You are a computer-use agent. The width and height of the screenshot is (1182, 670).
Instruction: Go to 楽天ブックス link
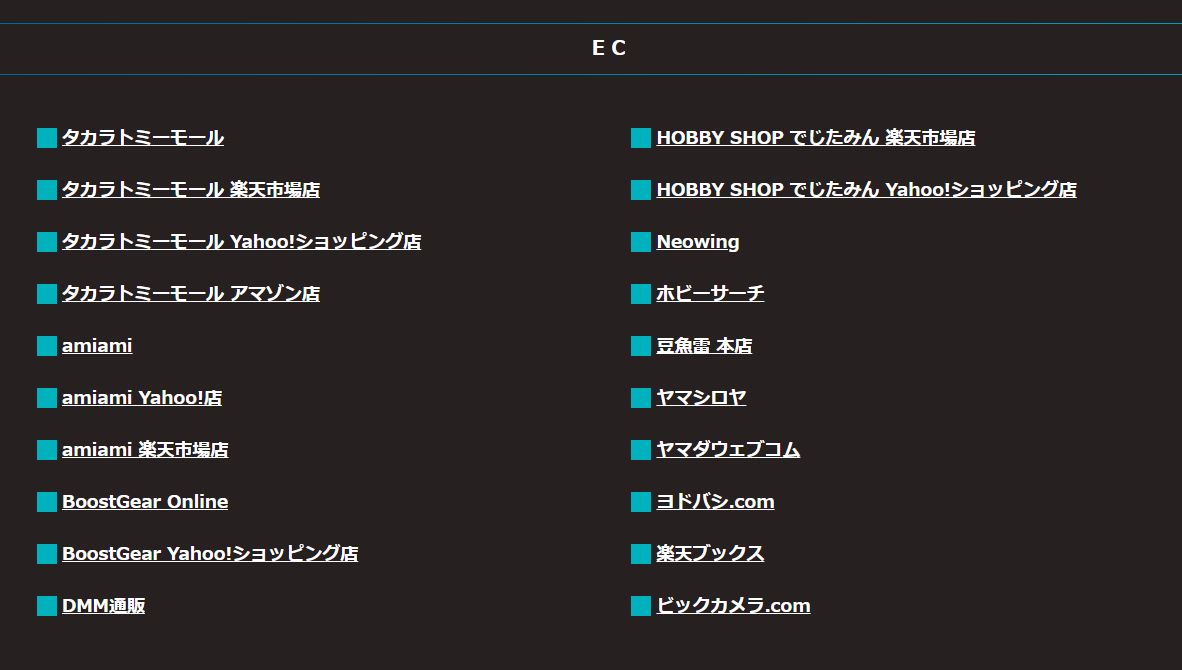point(710,554)
